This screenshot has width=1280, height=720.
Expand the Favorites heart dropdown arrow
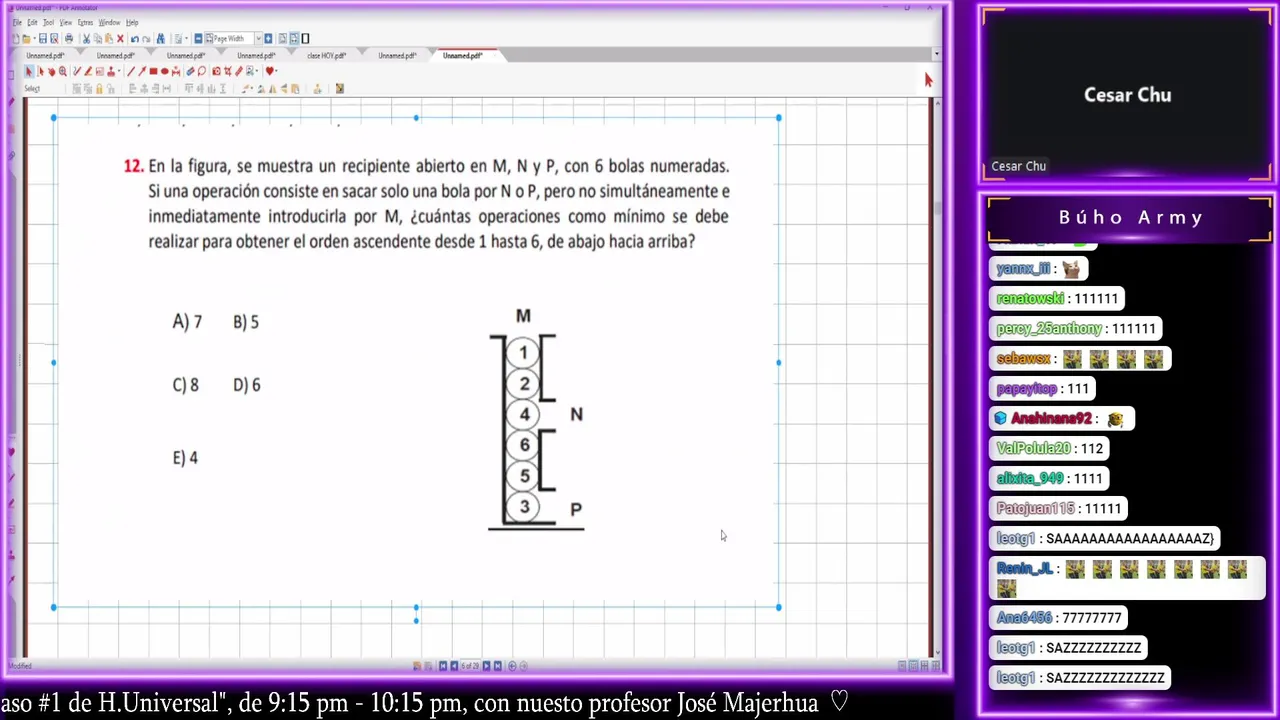pos(277,71)
